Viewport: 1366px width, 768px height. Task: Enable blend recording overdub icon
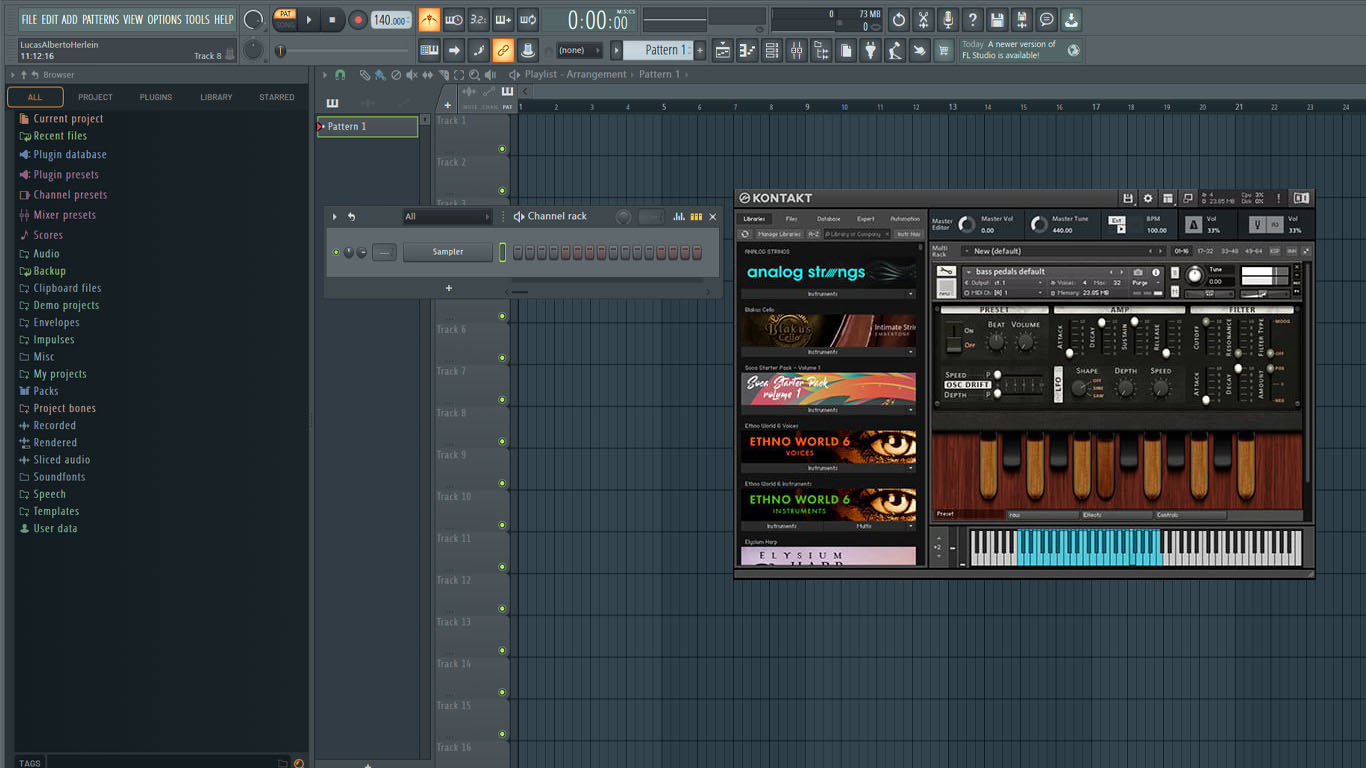(503, 19)
